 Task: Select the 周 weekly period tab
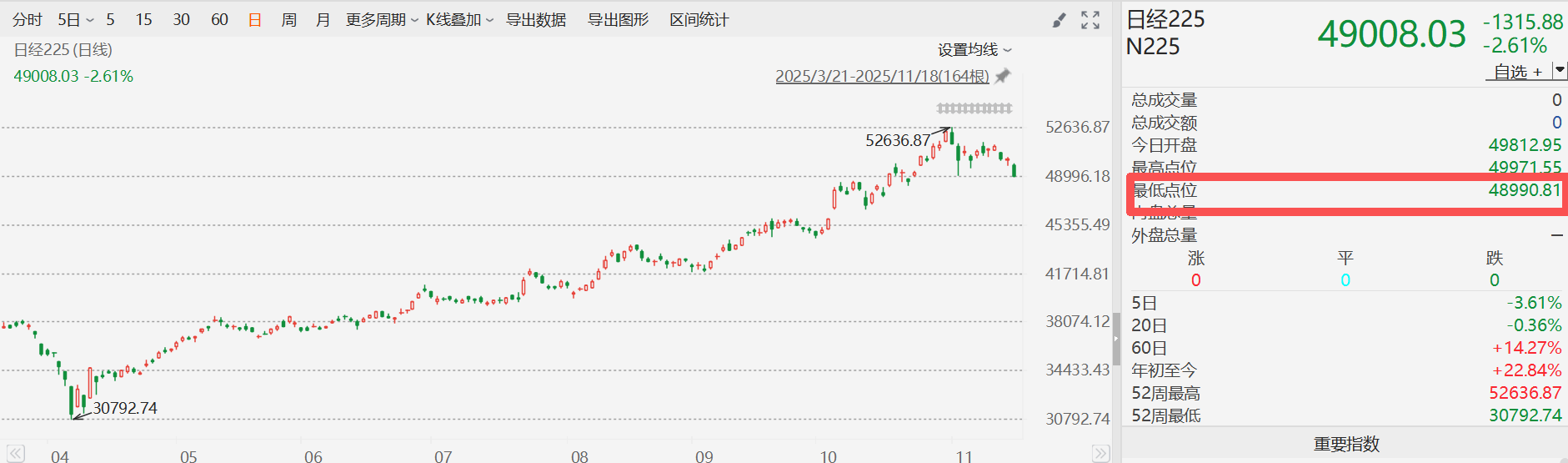coord(289,19)
